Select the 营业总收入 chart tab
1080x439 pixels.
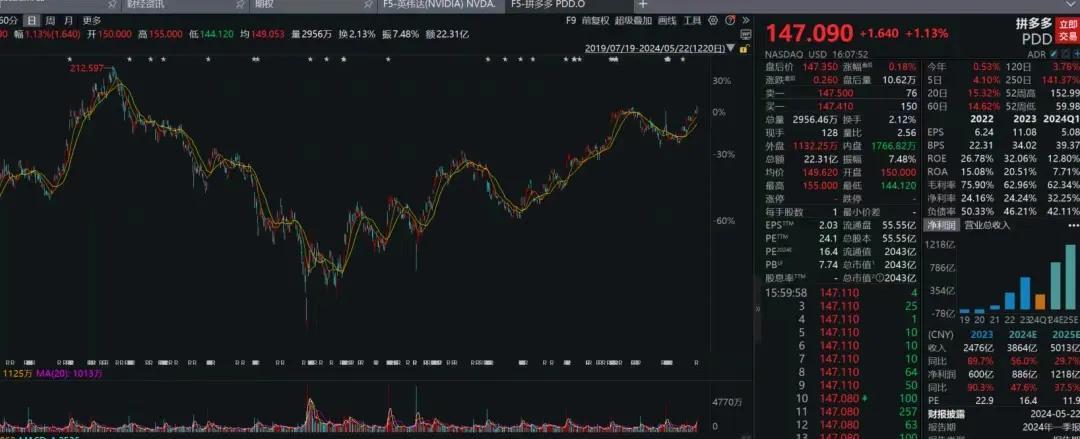(x=986, y=225)
